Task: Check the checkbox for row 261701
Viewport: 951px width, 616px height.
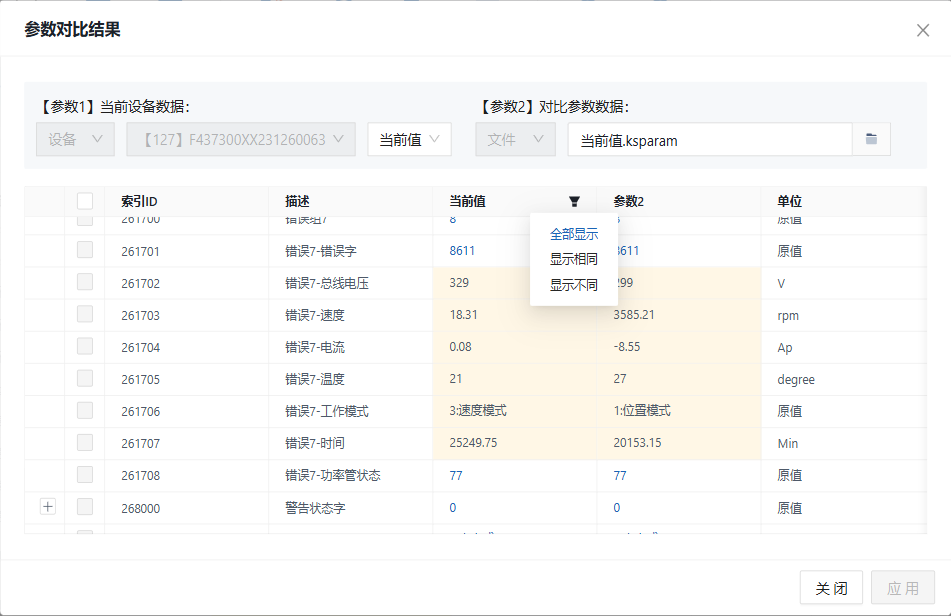Action: coord(85,250)
